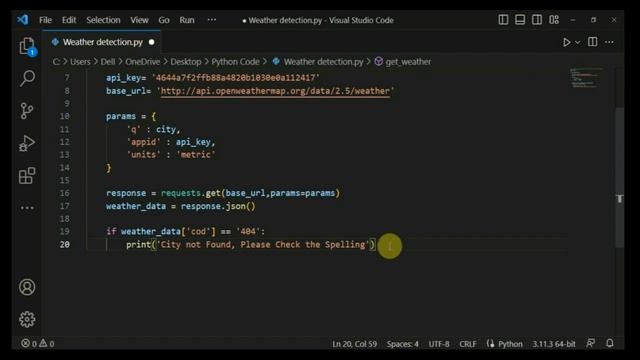This screenshot has height=360, width=640.
Task: Click the api_key string value
Action: tap(236, 78)
